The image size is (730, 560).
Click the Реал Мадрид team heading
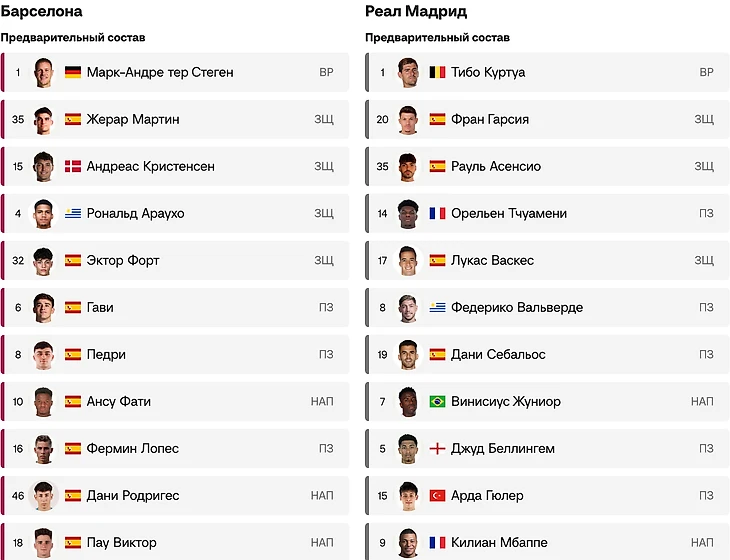[416, 12]
